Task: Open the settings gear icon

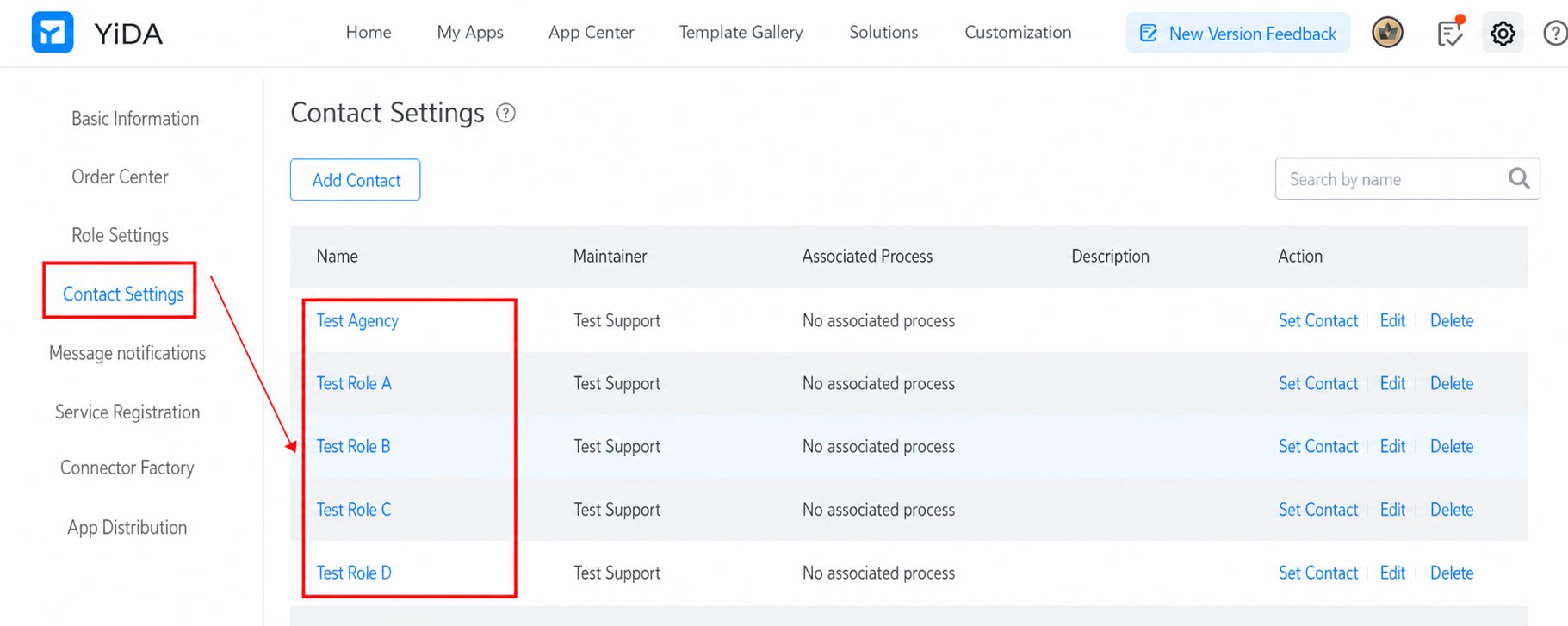Action: (1503, 34)
